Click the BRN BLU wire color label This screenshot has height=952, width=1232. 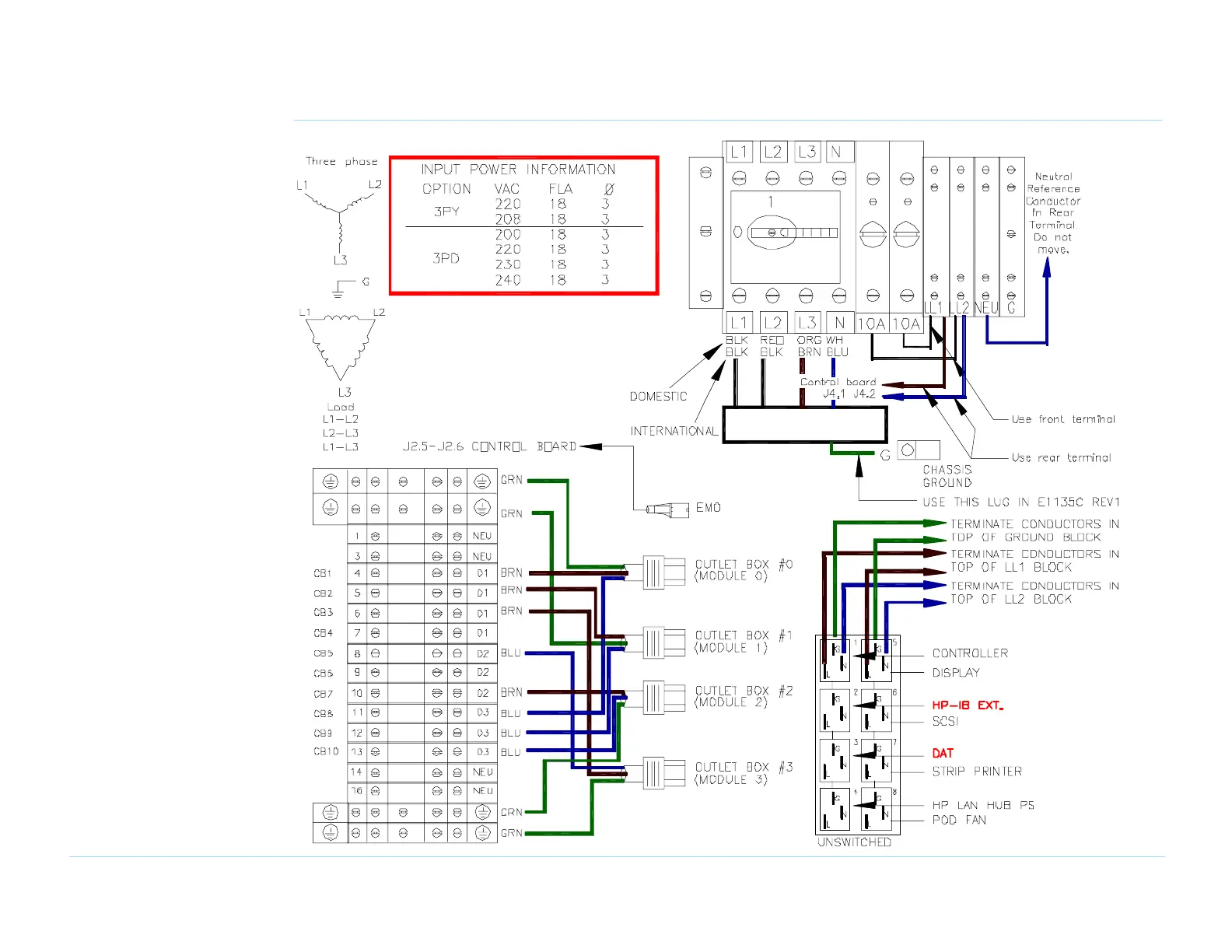tap(823, 352)
